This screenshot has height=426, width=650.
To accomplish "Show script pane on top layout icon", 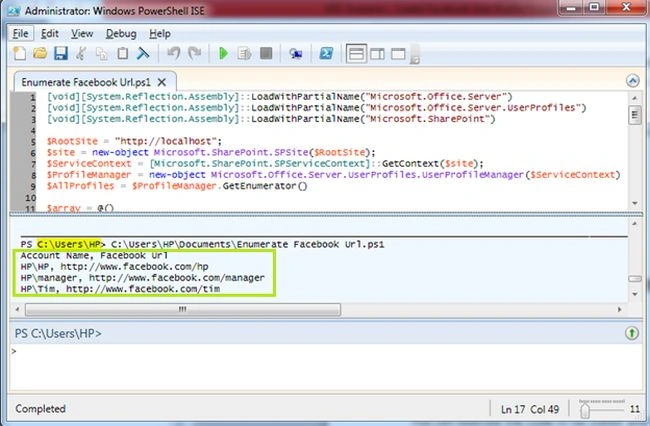I will [x=357, y=54].
